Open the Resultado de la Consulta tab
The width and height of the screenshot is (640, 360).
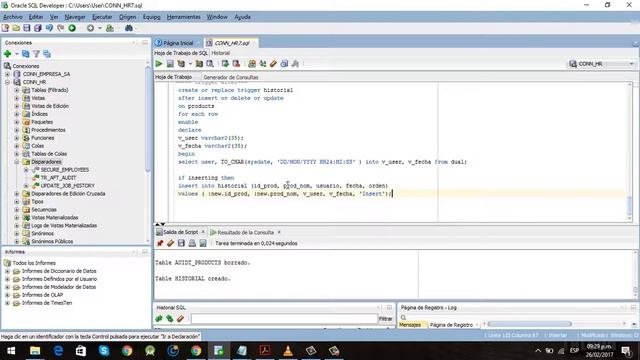pos(245,232)
